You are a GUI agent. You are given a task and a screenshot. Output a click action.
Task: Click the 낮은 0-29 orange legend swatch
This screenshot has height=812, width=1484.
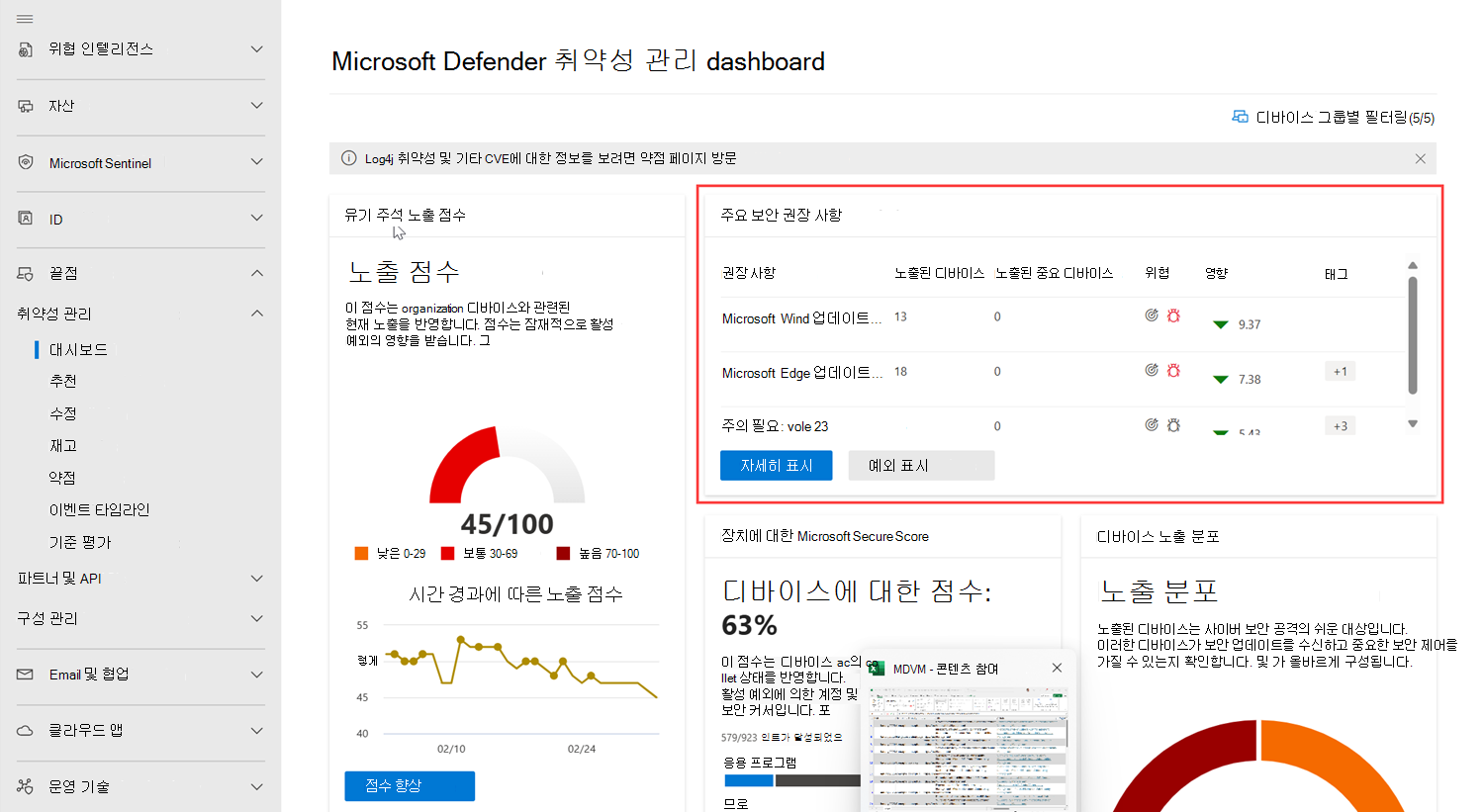click(x=361, y=554)
